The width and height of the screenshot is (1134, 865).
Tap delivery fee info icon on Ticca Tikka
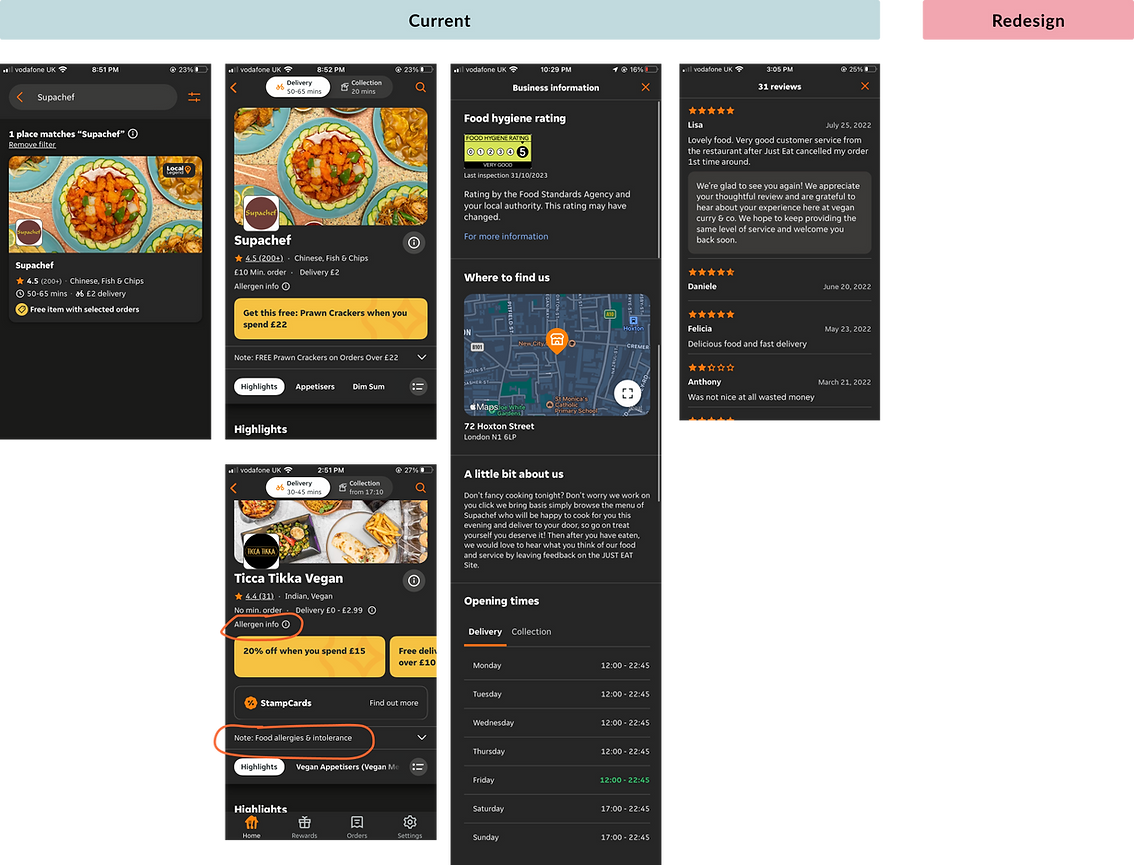372,610
